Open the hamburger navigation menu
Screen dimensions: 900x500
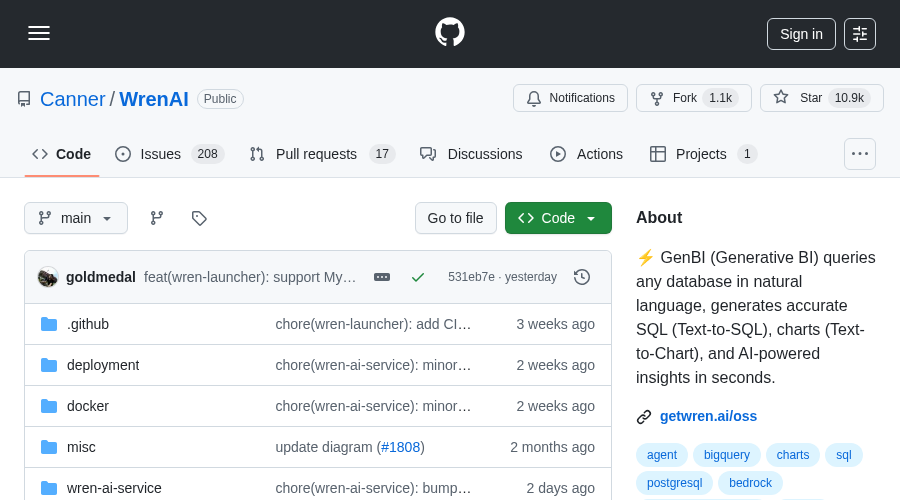tap(39, 33)
